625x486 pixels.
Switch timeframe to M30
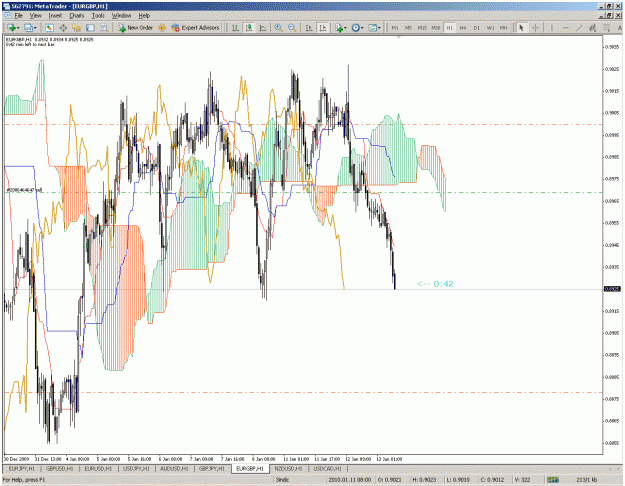coord(436,28)
